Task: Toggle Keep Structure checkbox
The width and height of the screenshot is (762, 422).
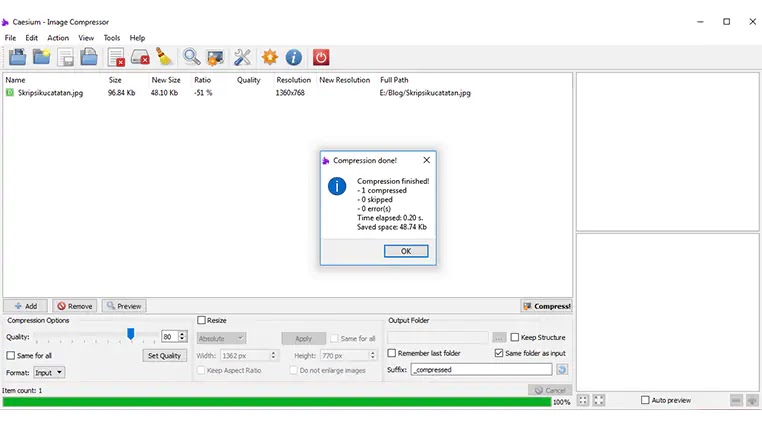Action: click(515, 337)
